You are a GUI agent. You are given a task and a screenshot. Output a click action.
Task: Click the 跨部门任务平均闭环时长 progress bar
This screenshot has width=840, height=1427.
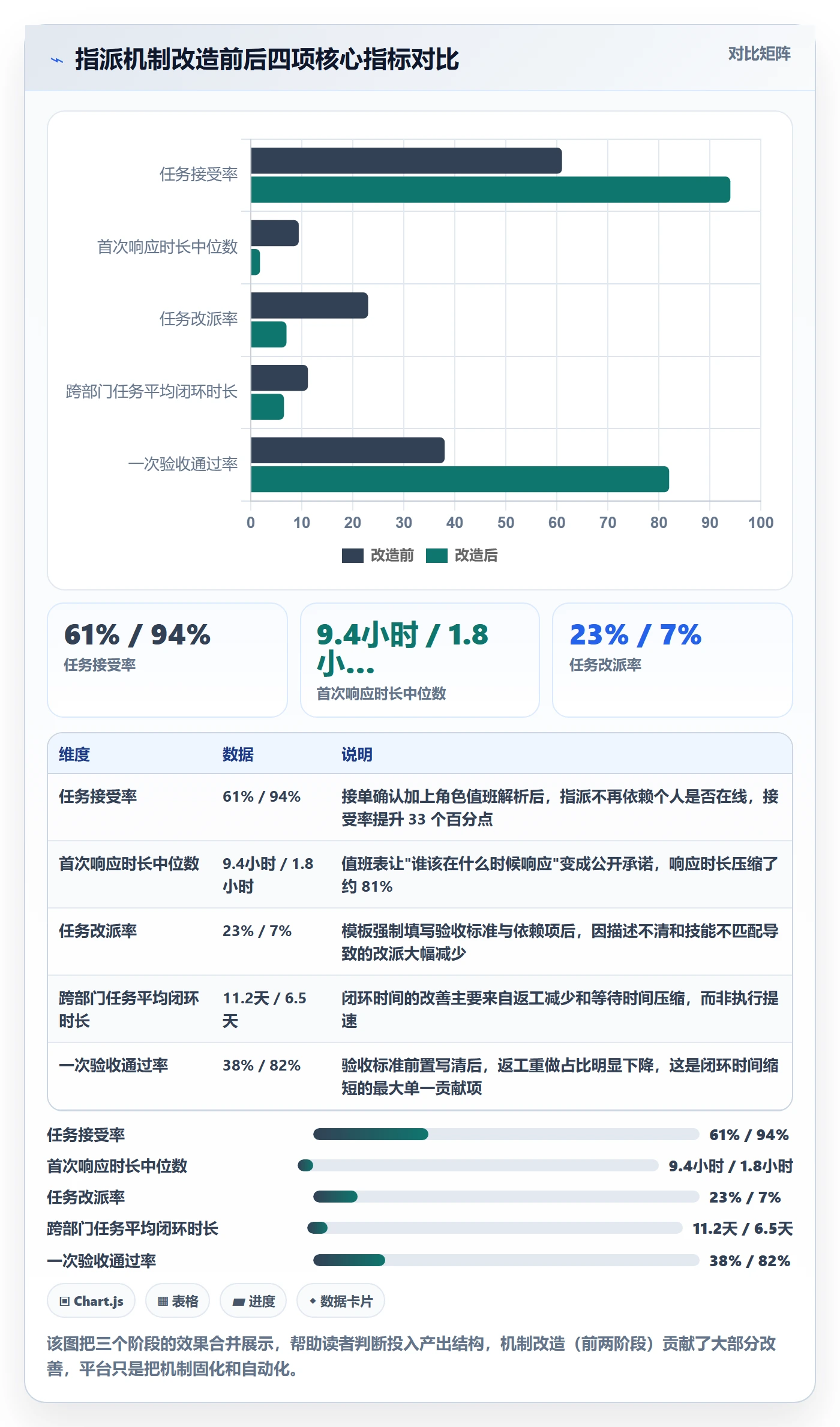495,1228
